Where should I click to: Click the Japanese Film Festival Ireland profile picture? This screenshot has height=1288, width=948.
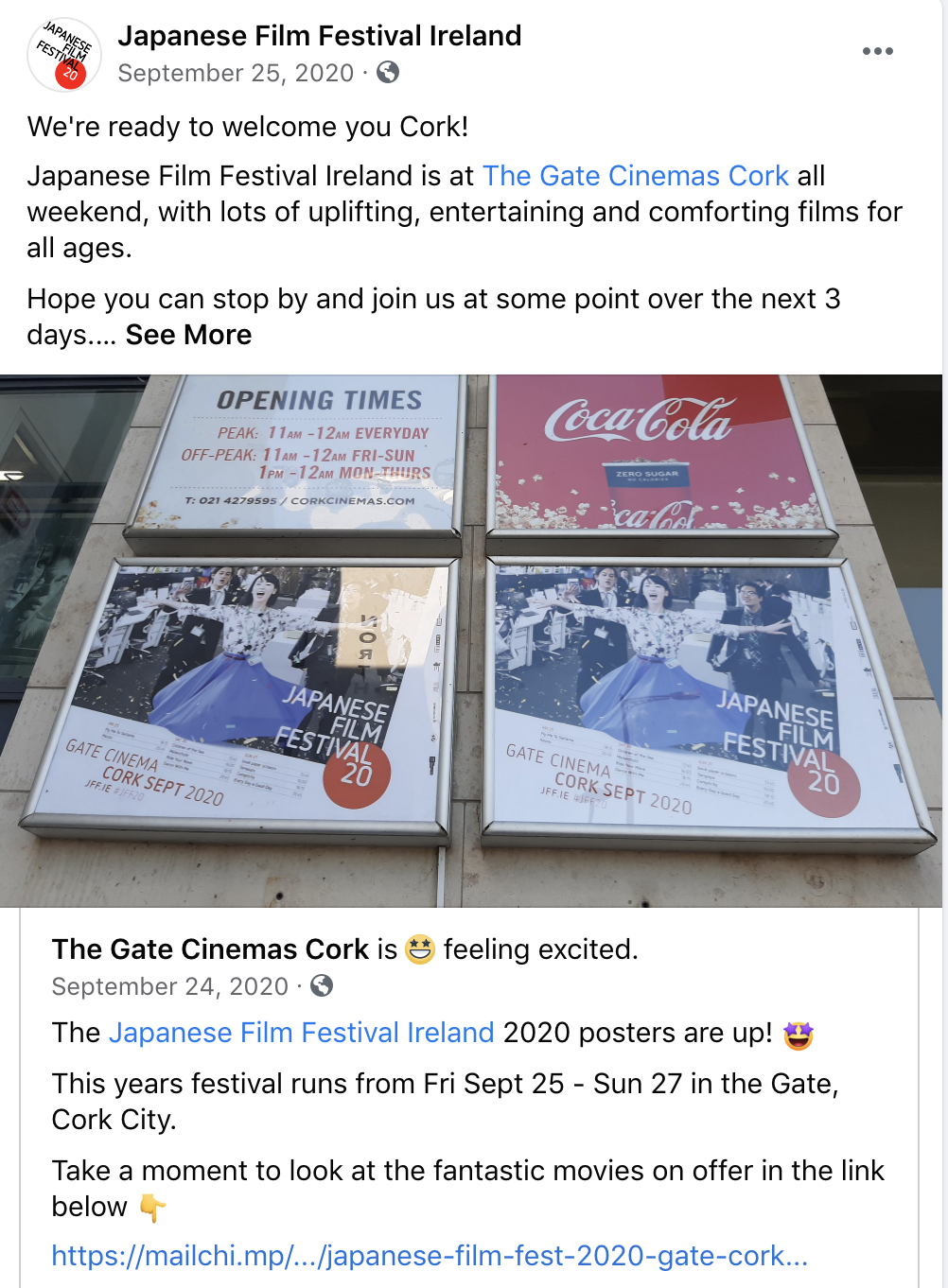(x=64, y=54)
